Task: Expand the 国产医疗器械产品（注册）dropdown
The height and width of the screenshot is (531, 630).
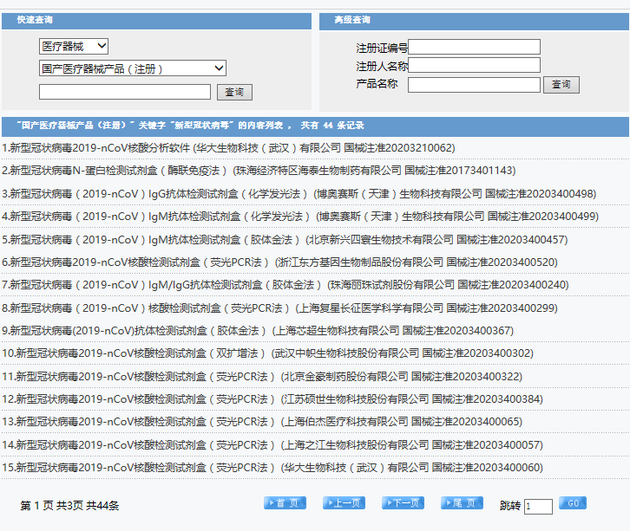Action: [x=132, y=68]
